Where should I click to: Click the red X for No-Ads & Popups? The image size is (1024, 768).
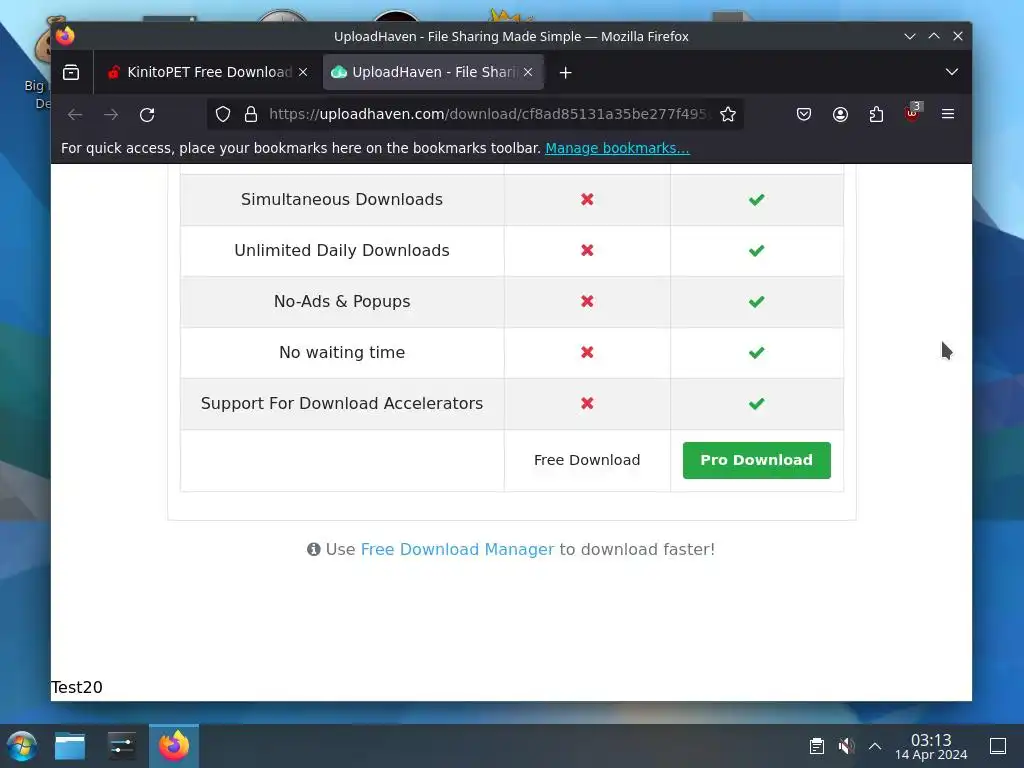[587, 301]
